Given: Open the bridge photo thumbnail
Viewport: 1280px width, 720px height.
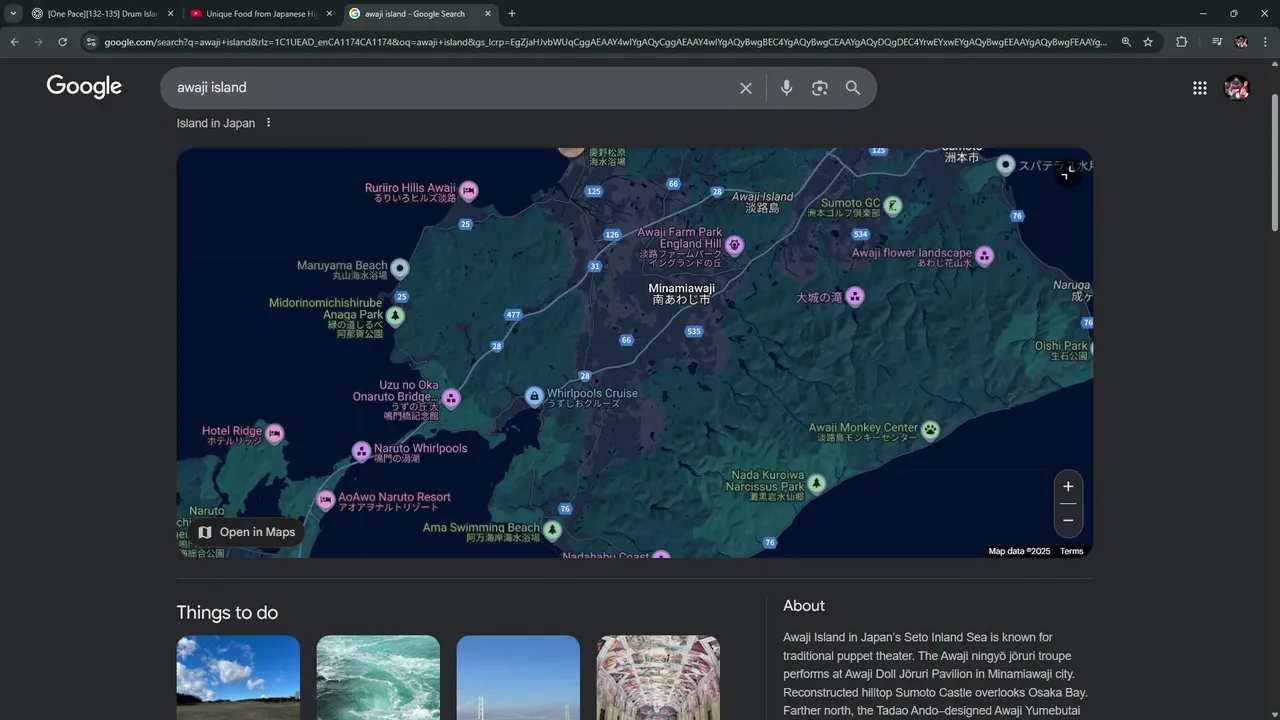Looking at the screenshot, I should point(518,678).
